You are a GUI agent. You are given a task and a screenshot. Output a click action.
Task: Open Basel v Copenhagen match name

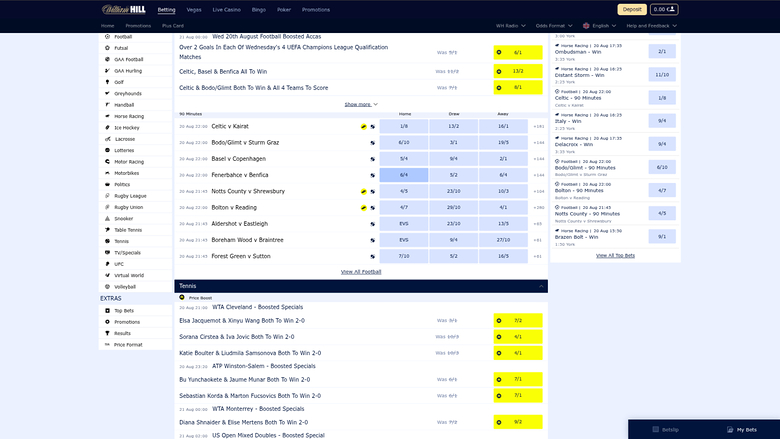point(239,159)
